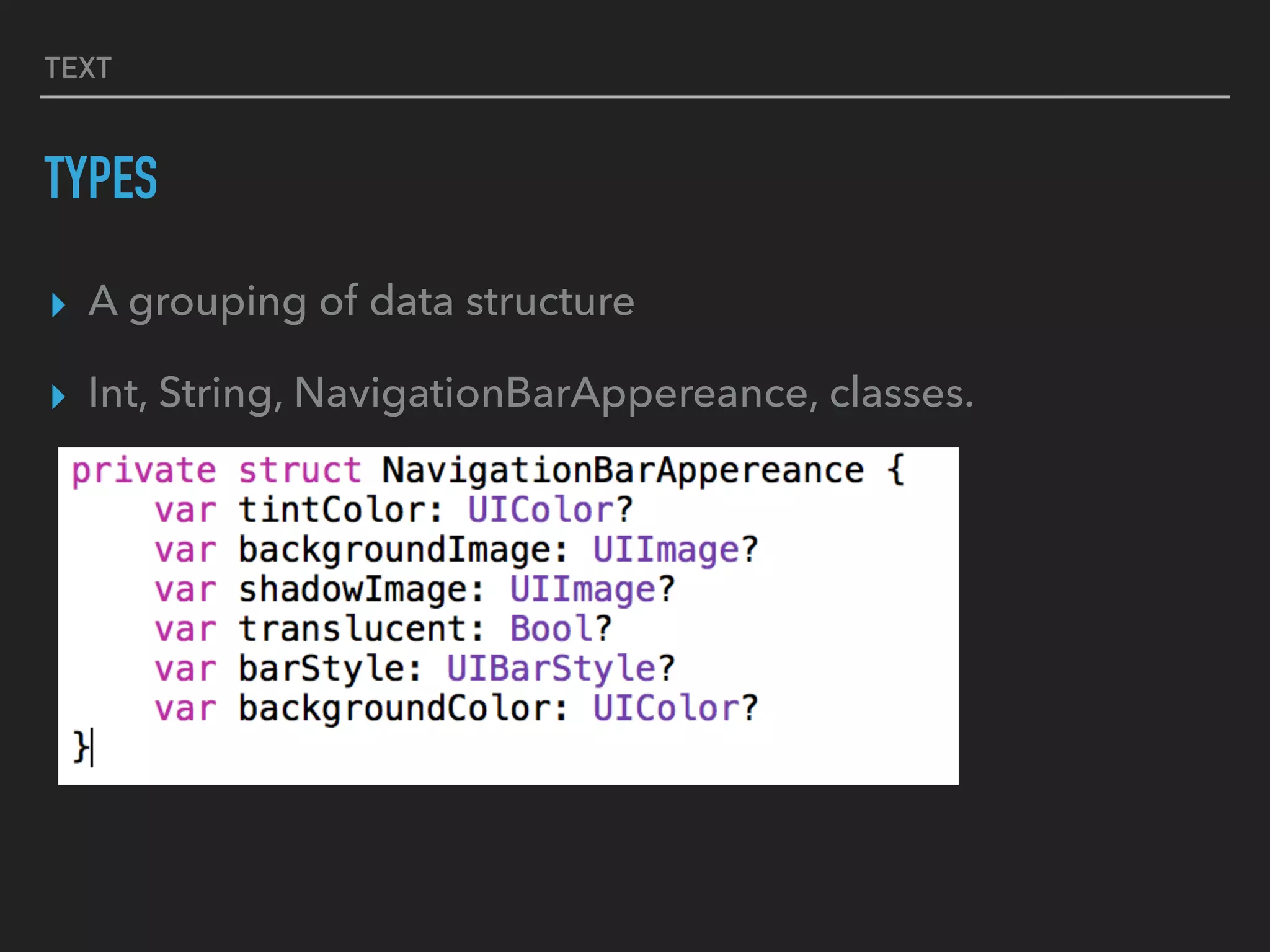1270x952 pixels.
Task: Click the "private" keyword in the code
Action: 144,470
